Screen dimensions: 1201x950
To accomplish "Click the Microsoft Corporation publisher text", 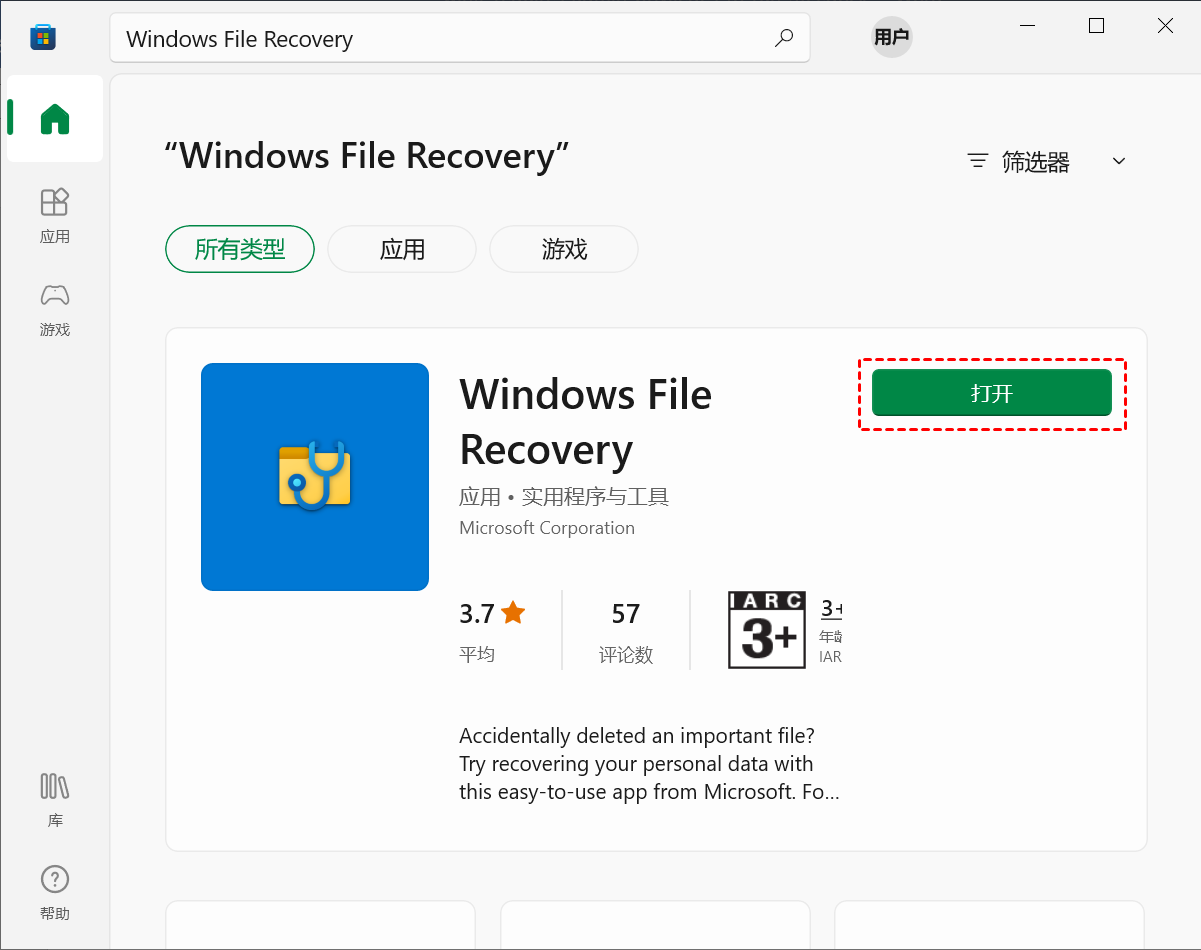I will click(x=547, y=528).
